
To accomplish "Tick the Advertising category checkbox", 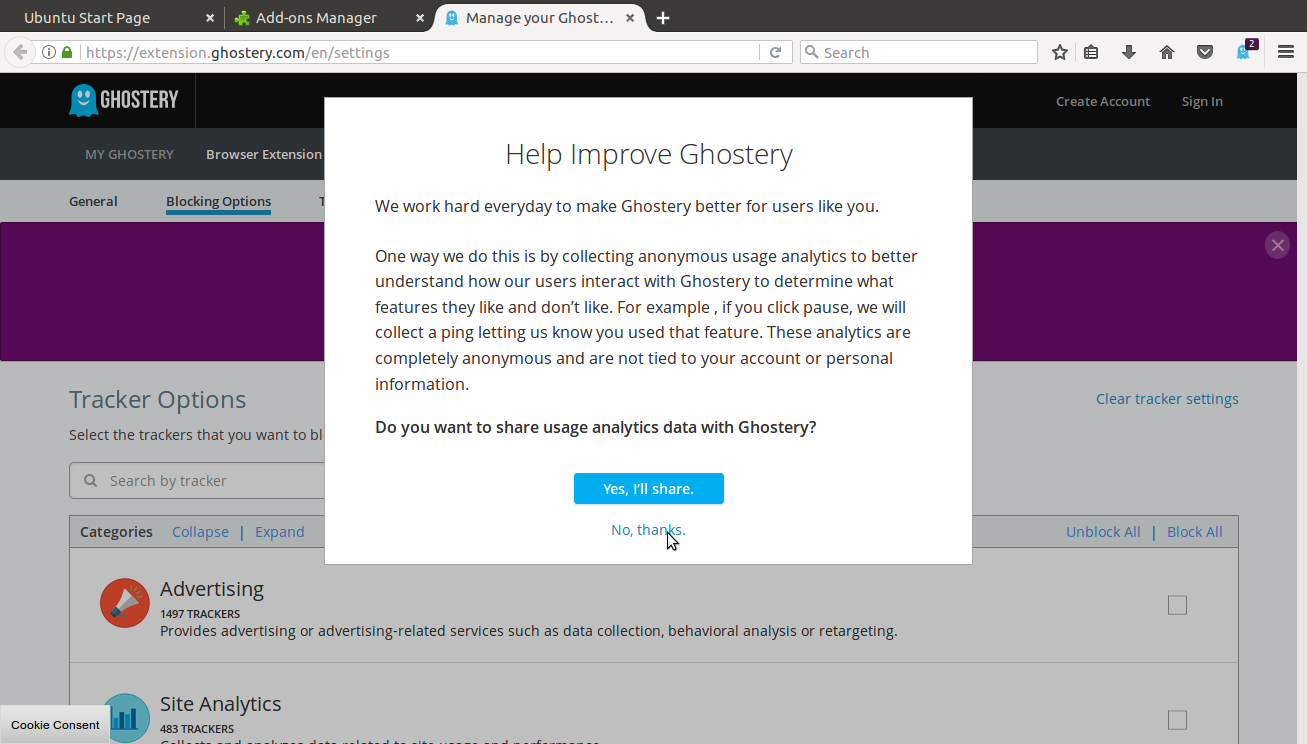I will point(1177,605).
